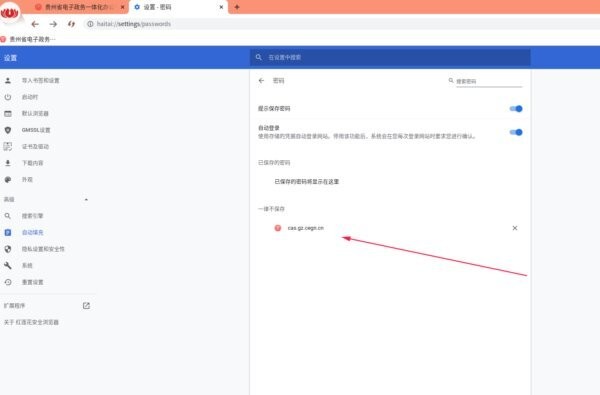The height and width of the screenshot is (395, 600).
Task: Select 自动填充 in the sidebar
Action: 33,232
